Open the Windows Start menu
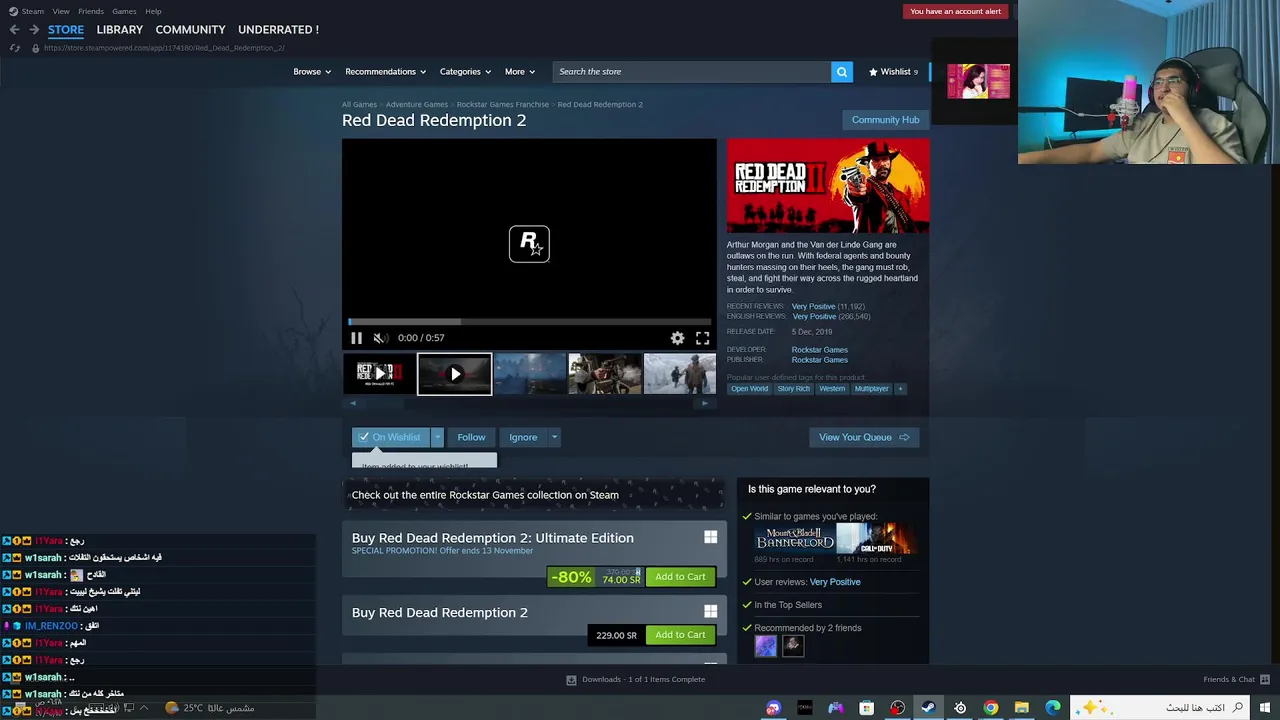 click(1265, 708)
